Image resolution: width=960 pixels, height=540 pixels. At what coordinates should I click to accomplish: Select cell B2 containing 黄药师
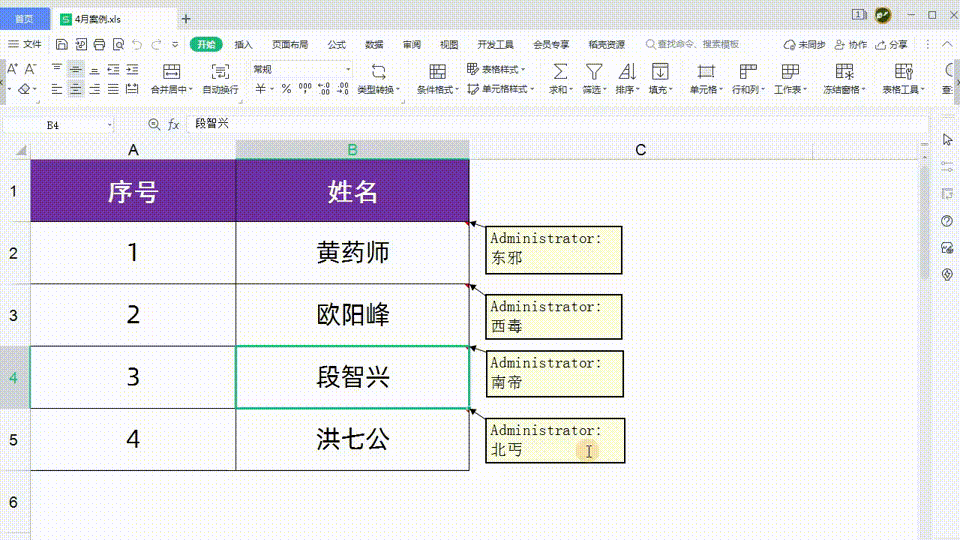coord(352,253)
